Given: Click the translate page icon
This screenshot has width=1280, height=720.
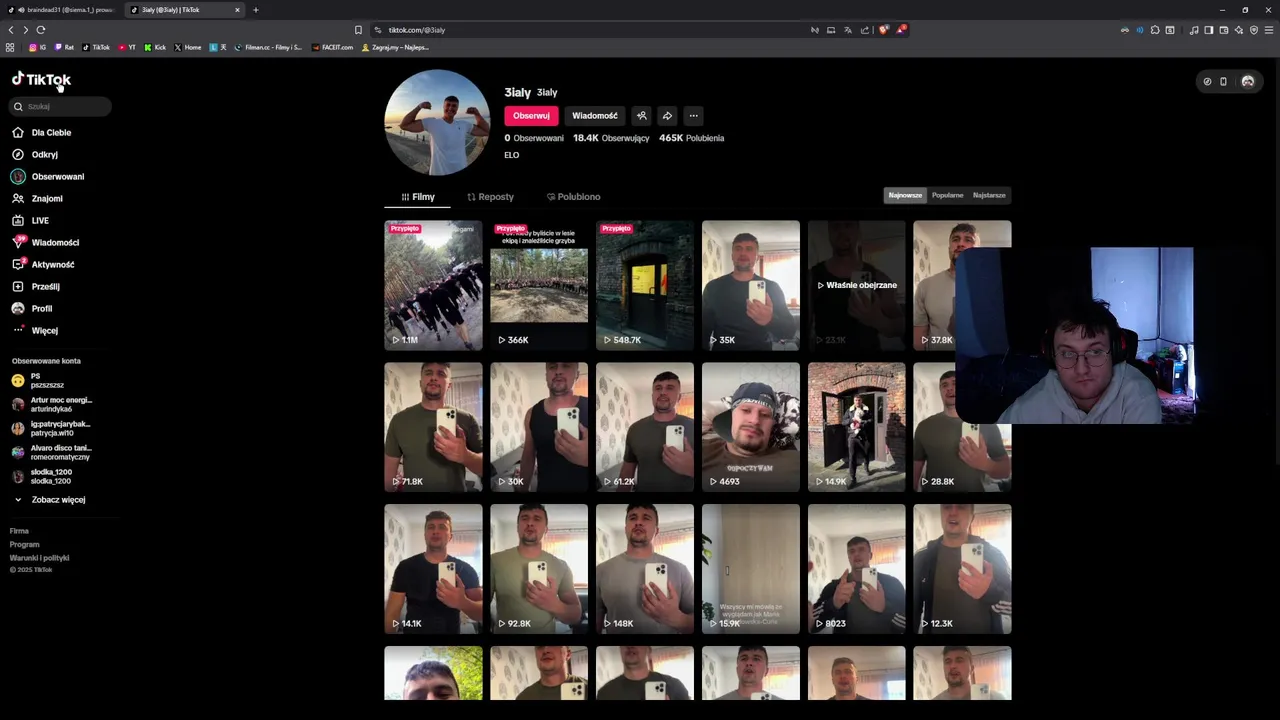Looking at the screenshot, I should [847, 30].
